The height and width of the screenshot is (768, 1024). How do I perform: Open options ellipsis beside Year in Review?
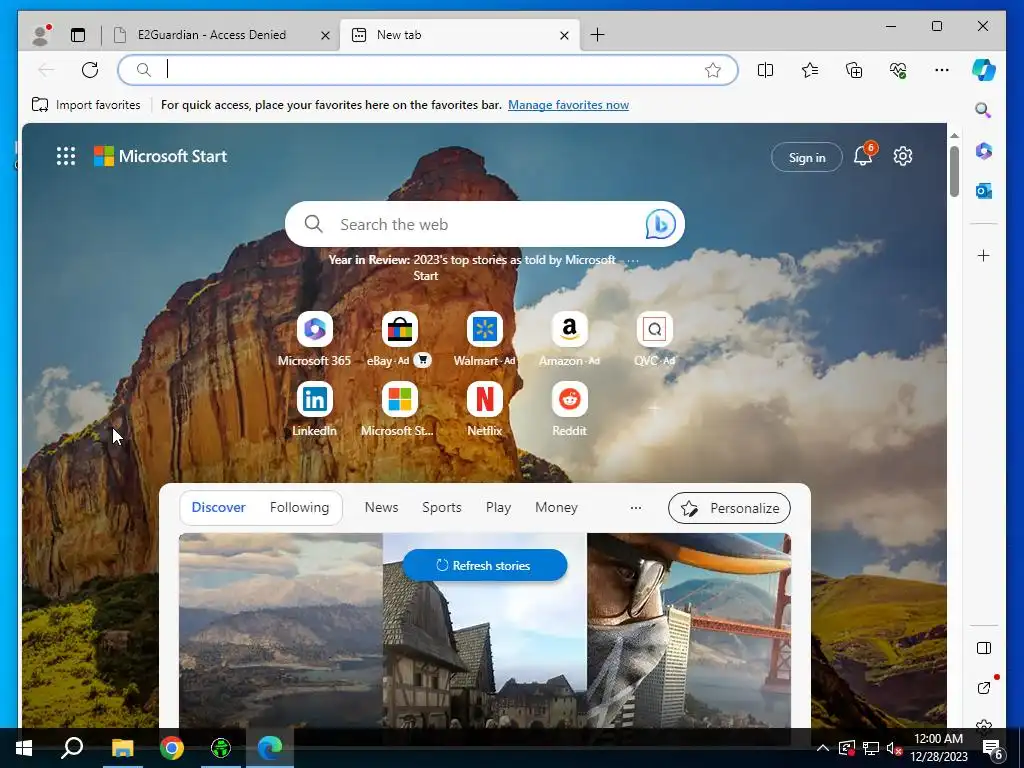(632, 260)
